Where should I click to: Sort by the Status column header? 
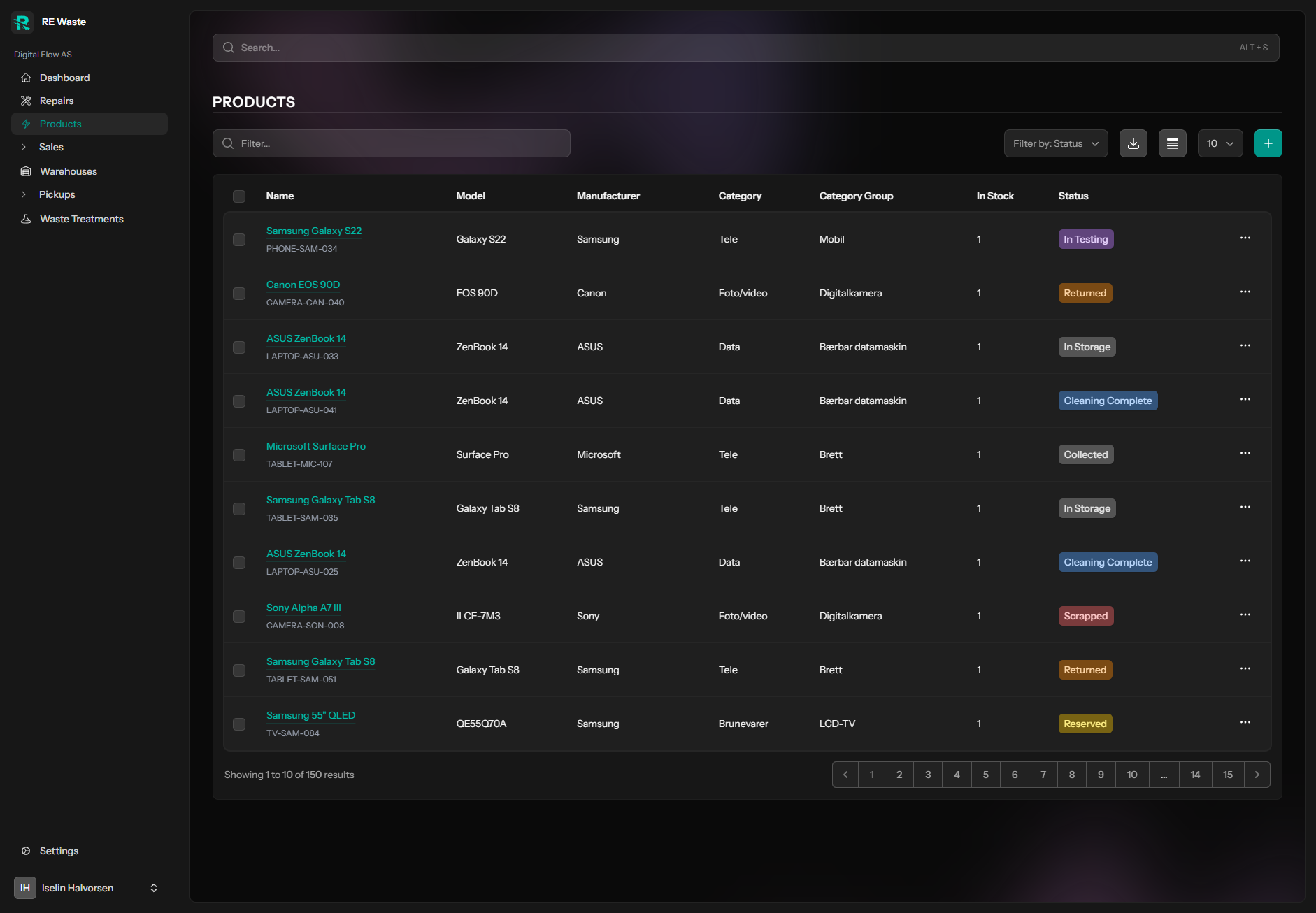pyautogui.click(x=1073, y=196)
